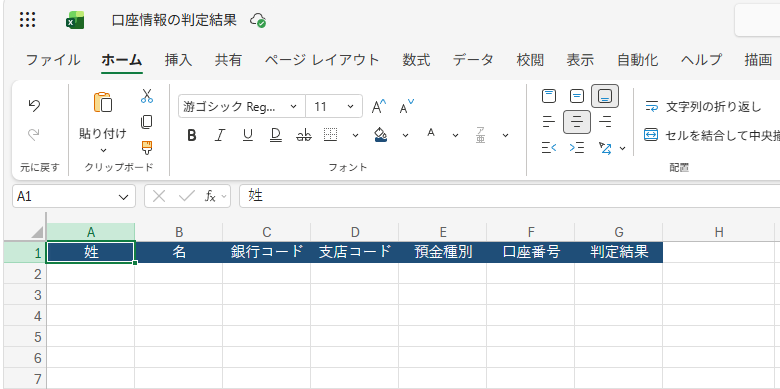Click the paste clipboard icon

[103, 102]
